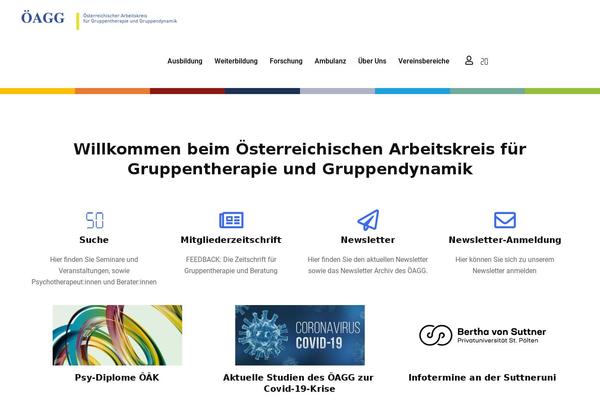This screenshot has height=400, width=600.
Task: Click the Bertha von Suttner logo image
Action: [483, 335]
